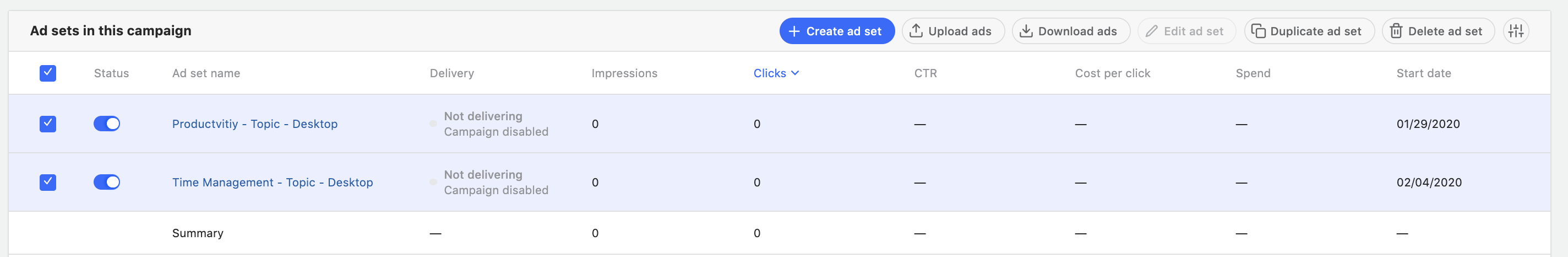1568x257 pixels.
Task: Open the Productctivity - Topic - Desktop ad set
Action: 254,124
